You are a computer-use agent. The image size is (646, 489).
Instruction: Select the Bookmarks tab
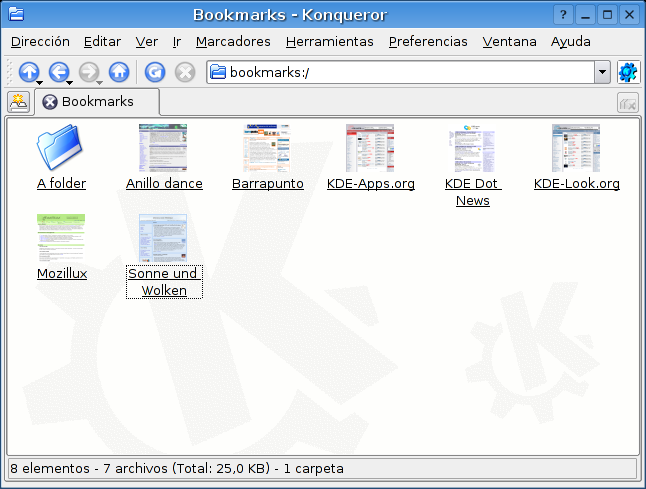[x=97, y=102]
